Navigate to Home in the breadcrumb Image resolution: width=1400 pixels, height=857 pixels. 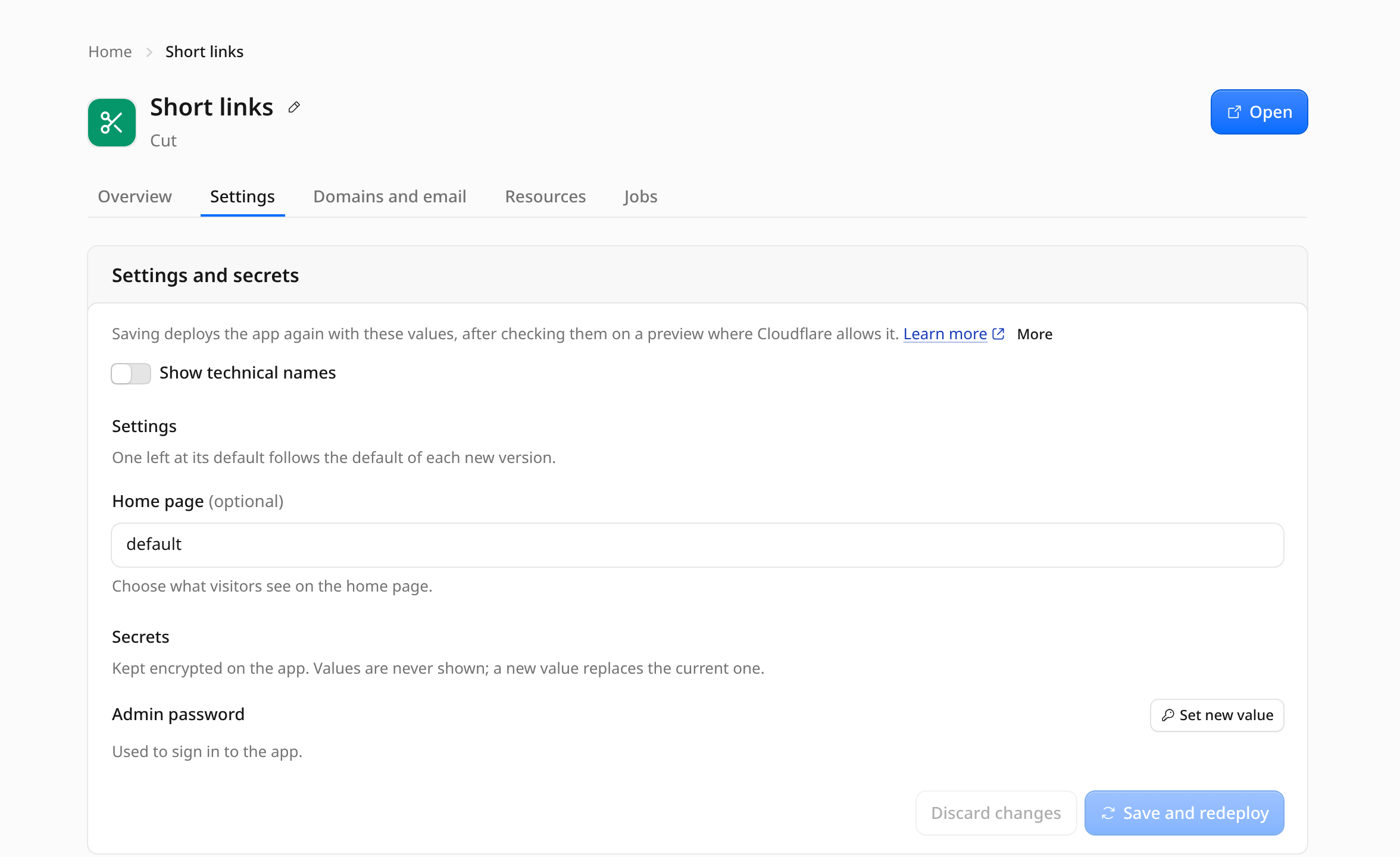coord(110,52)
